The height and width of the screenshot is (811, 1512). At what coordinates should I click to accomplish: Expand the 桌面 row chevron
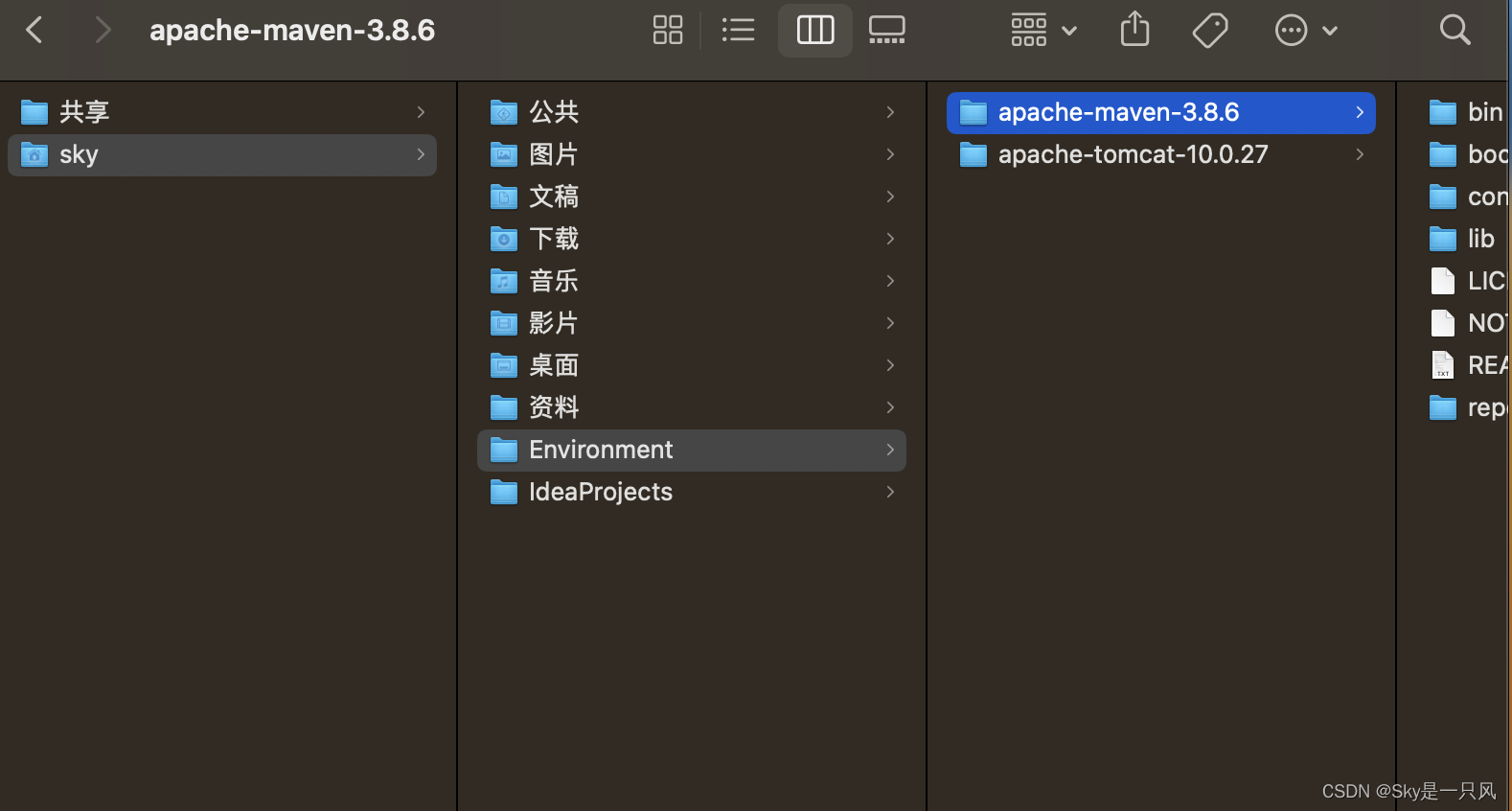pos(890,365)
